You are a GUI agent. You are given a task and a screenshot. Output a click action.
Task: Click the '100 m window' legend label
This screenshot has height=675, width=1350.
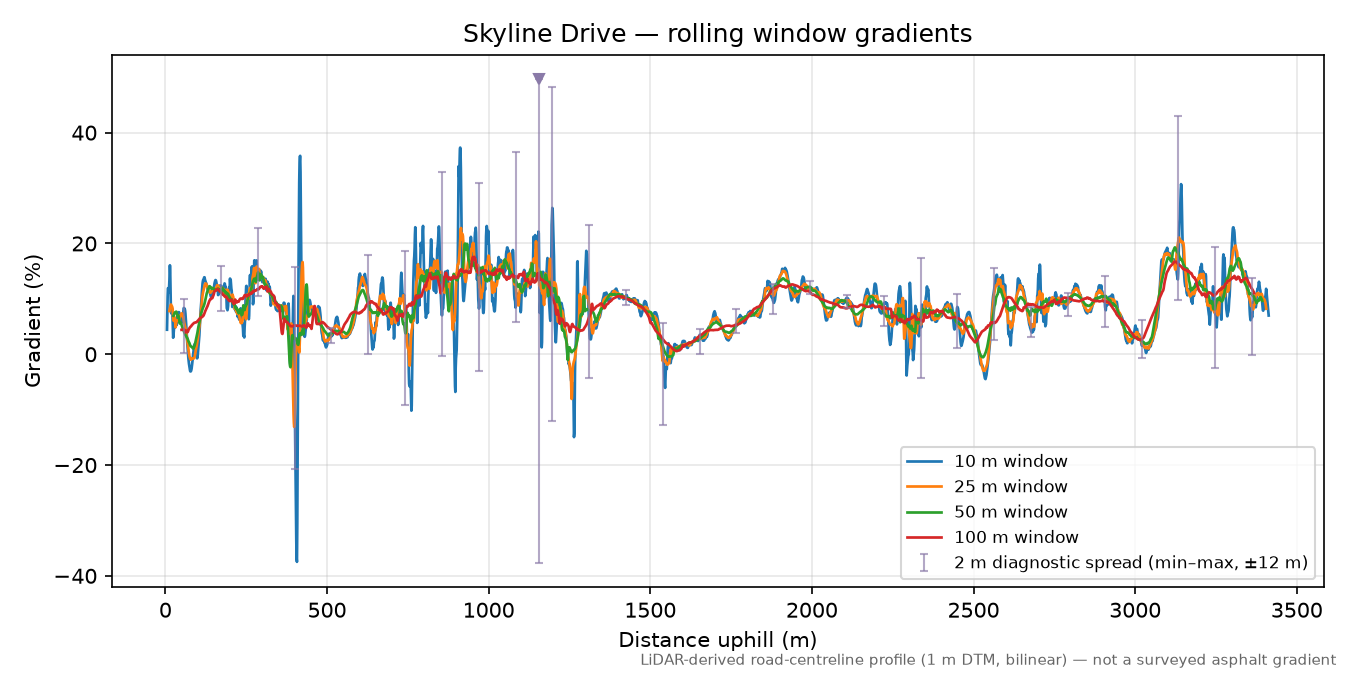pos(1016,537)
